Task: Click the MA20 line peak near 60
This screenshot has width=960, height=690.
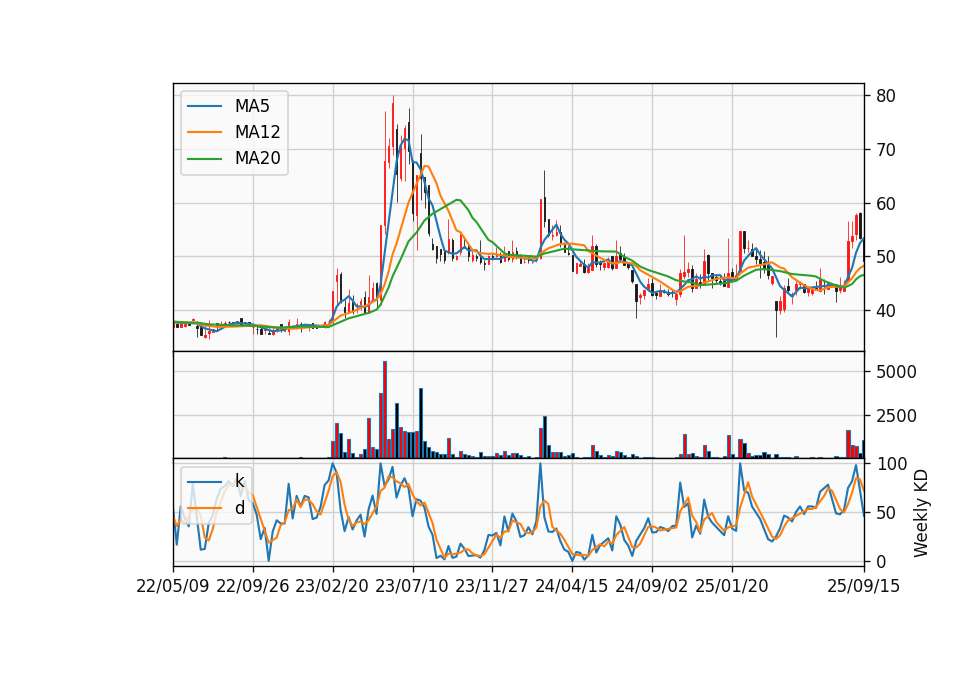Action: (x=458, y=200)
